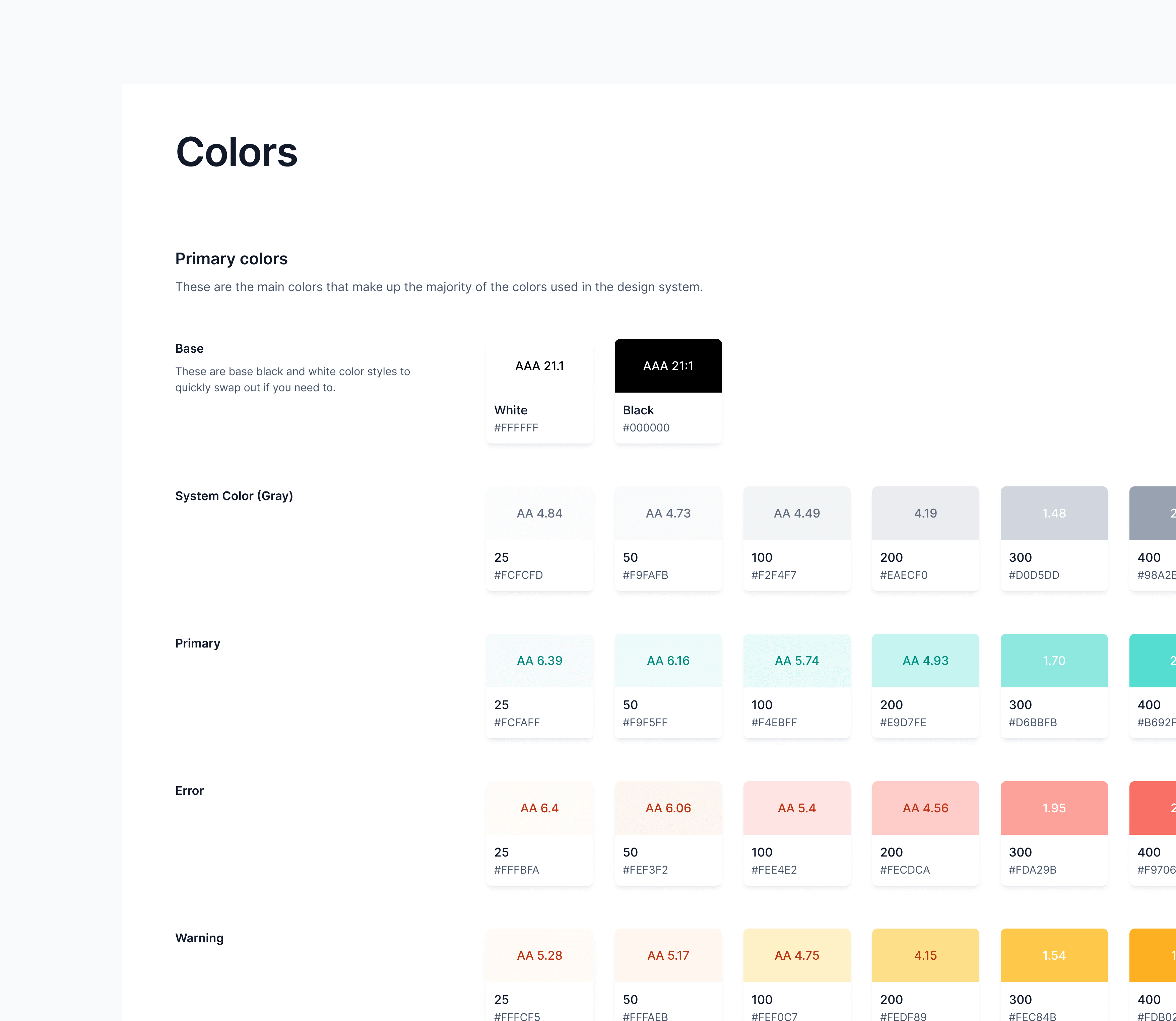Viewport: 1176px width, 1021px height.
Task: Click Gray 100 swatch AA 4.49
Action: (796, 514)
